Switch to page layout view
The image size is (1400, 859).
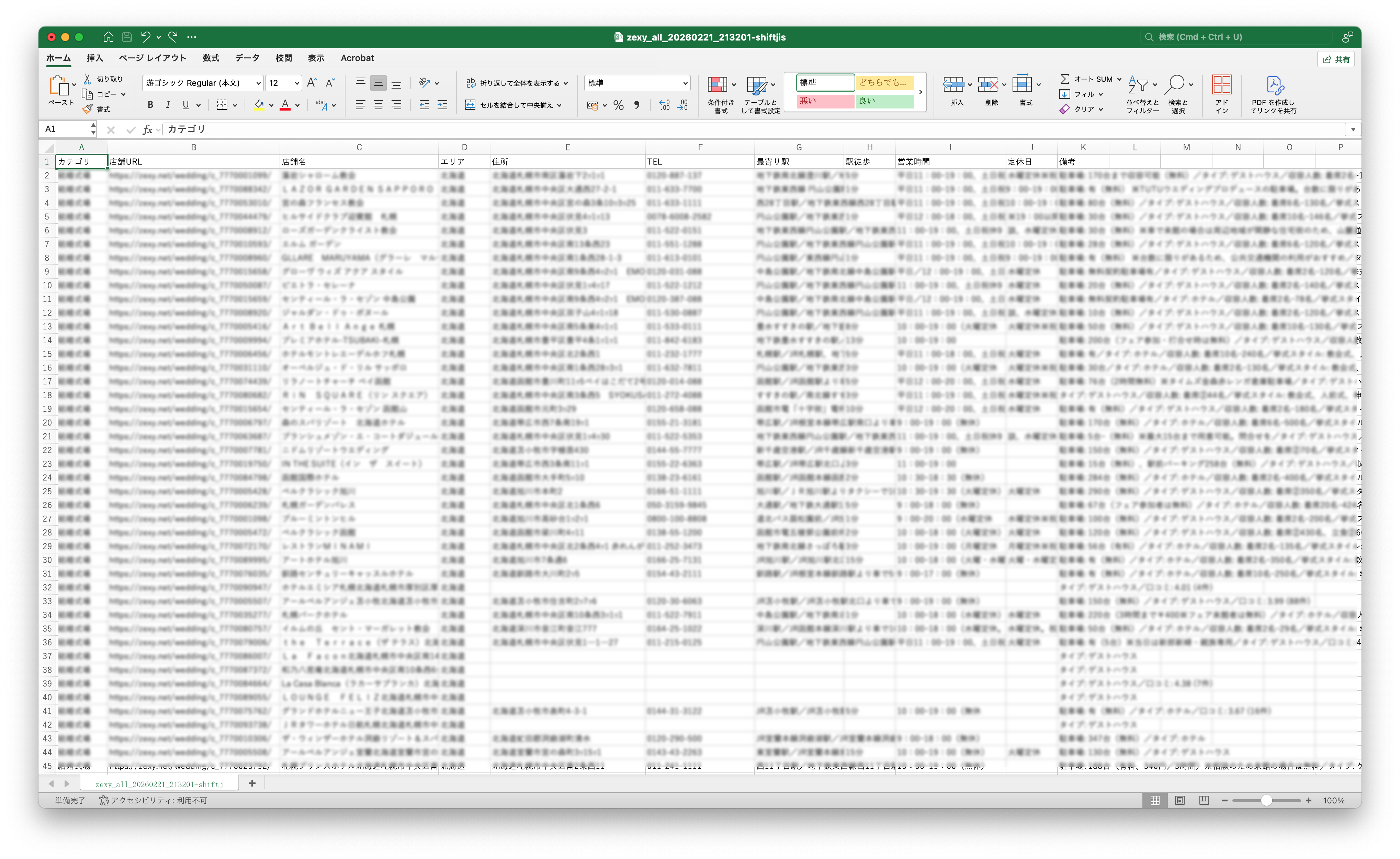pos(1179,800)
